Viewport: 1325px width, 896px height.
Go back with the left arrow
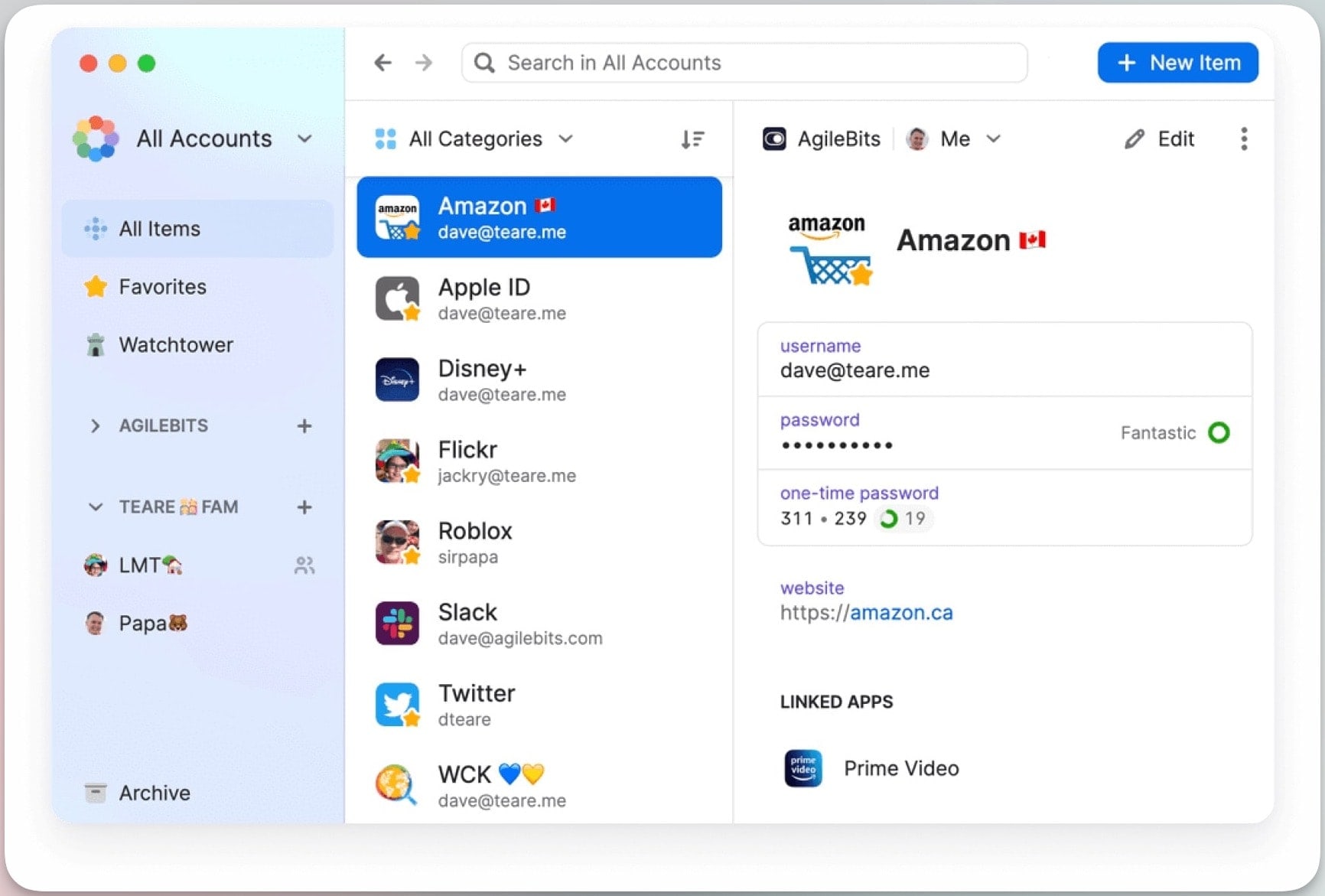coord(383,63)
